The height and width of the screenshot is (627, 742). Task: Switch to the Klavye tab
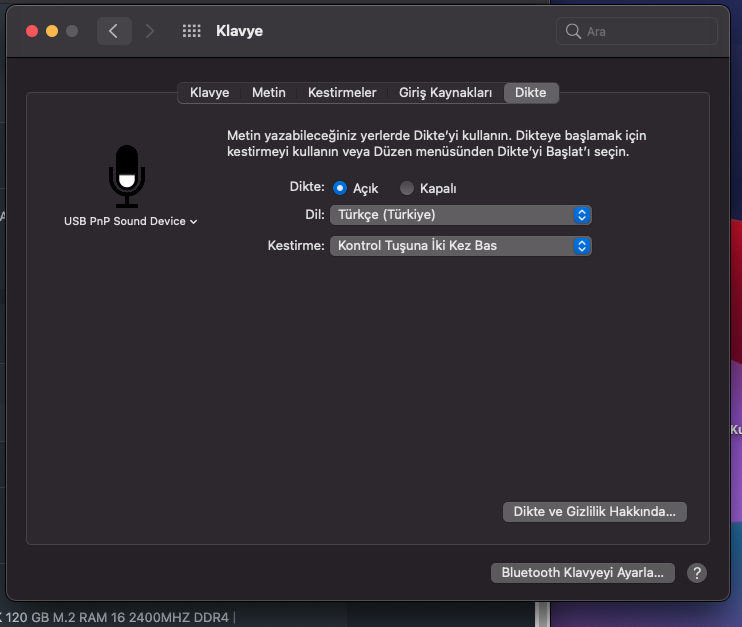(x=209, y=93)
